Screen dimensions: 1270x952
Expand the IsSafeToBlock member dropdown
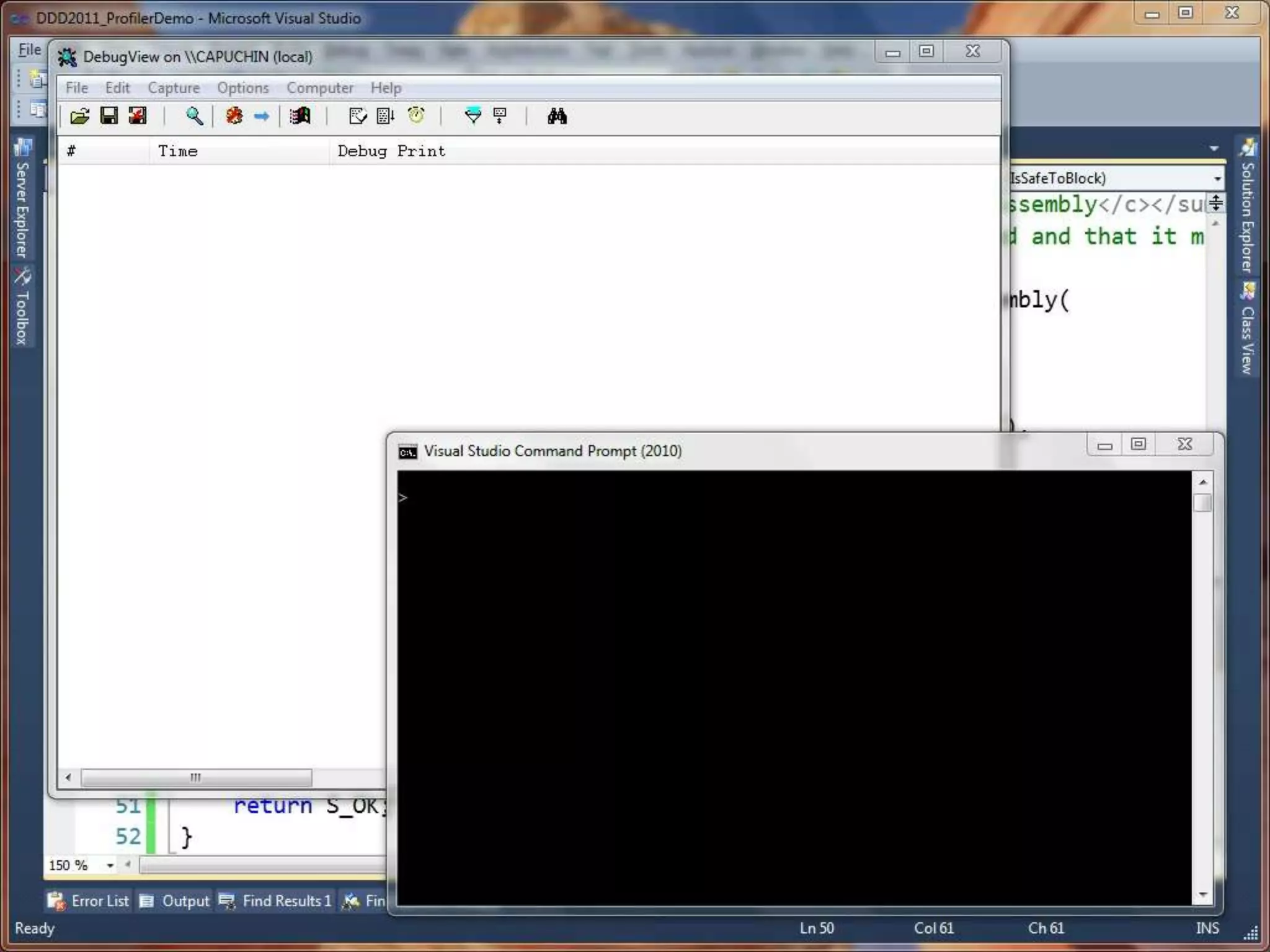click(1217, 179)
